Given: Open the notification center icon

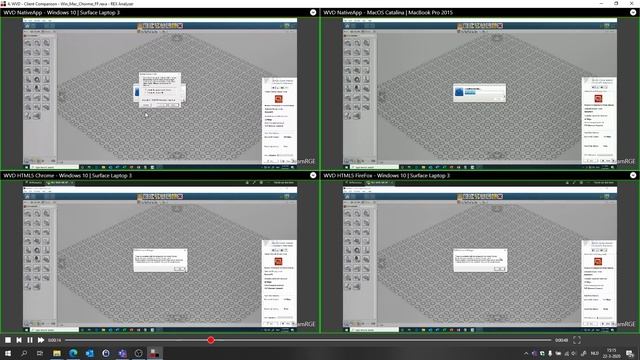Looking at the screenshot, I should [630, 353].
